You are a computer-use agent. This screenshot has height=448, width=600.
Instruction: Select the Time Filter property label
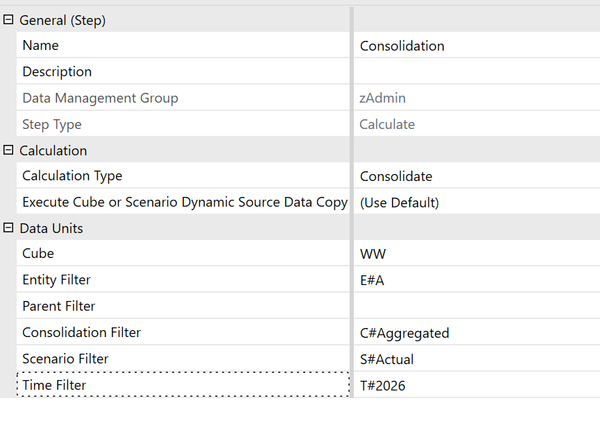(x=54, y=384)
